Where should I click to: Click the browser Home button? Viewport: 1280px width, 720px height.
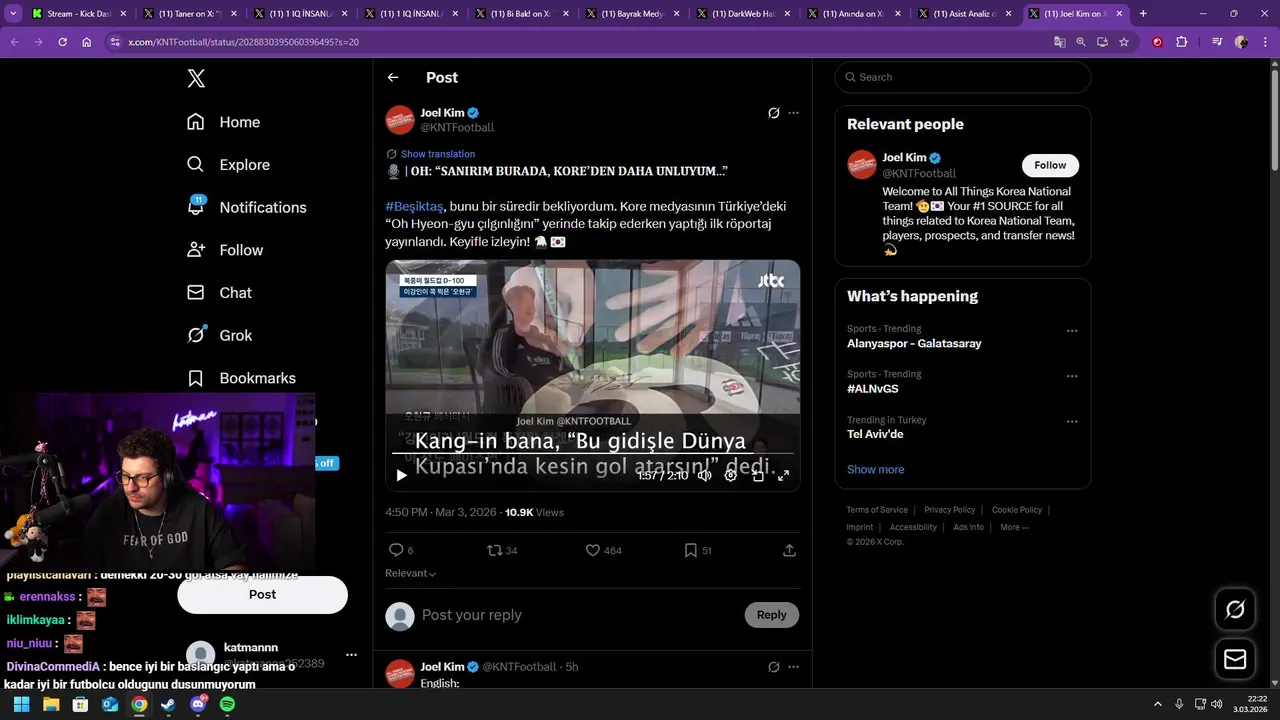click(87, 42)
